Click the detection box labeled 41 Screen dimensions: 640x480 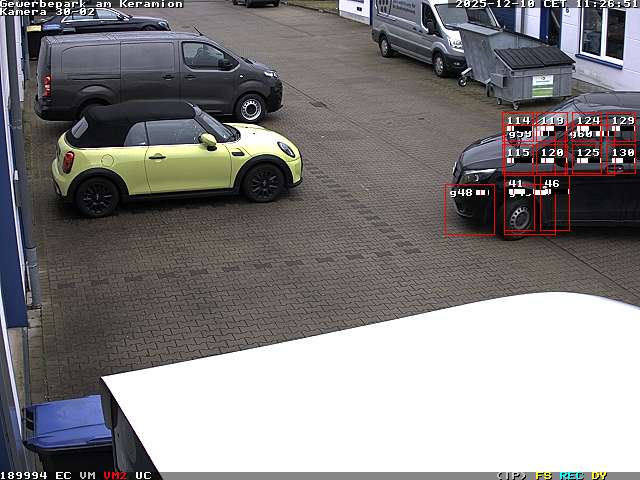point(520,205)
